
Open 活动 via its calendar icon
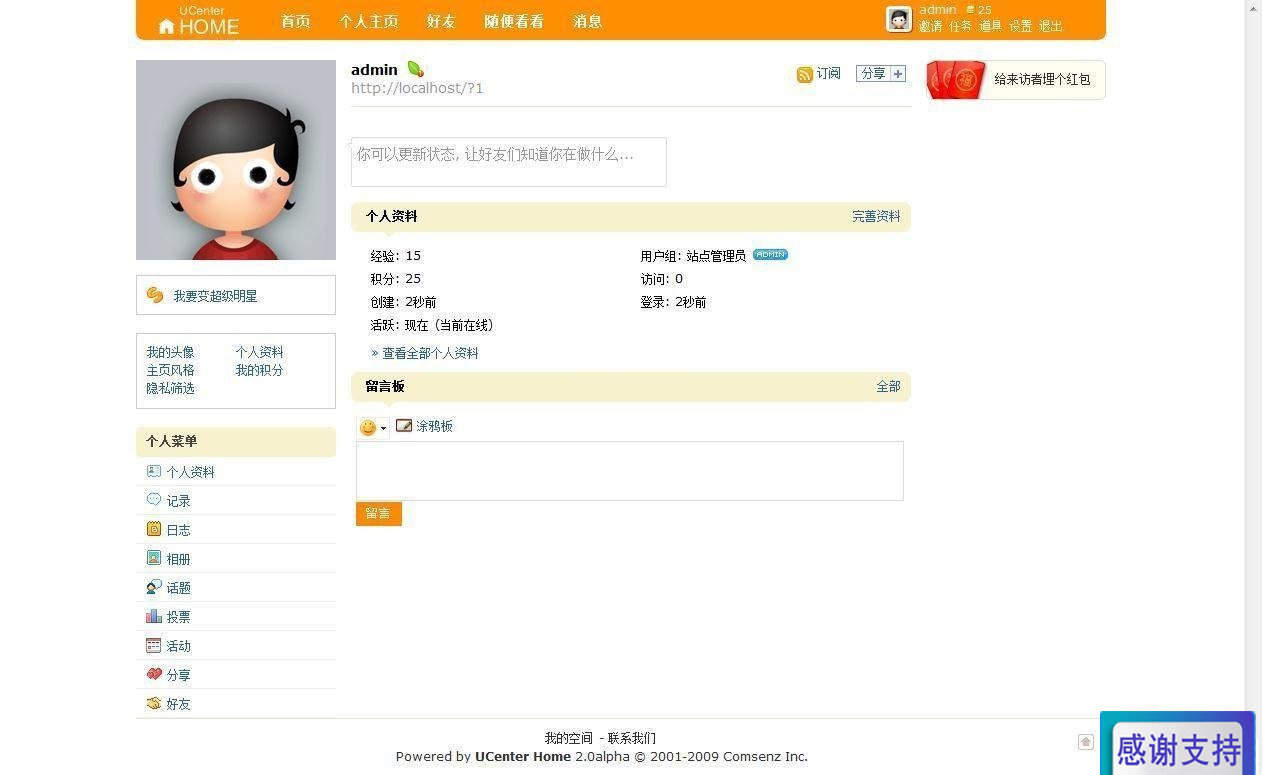click(153, 645)
